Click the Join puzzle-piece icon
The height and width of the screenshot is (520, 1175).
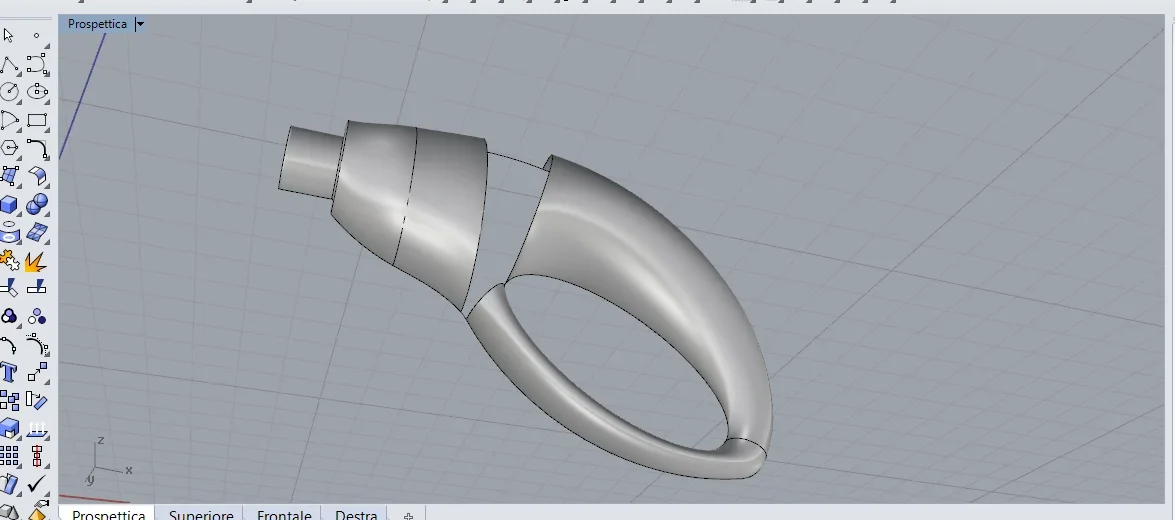(9, 261)
